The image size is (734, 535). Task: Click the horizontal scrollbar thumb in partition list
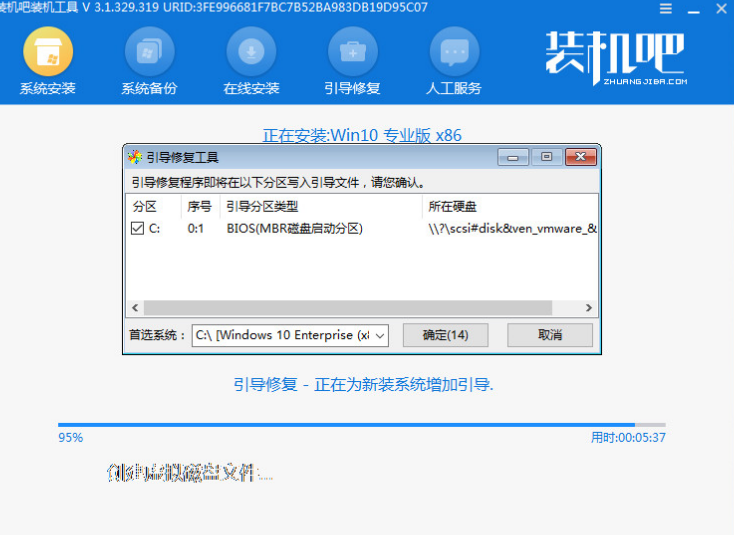pyautogui.click(x=348, y=308)
